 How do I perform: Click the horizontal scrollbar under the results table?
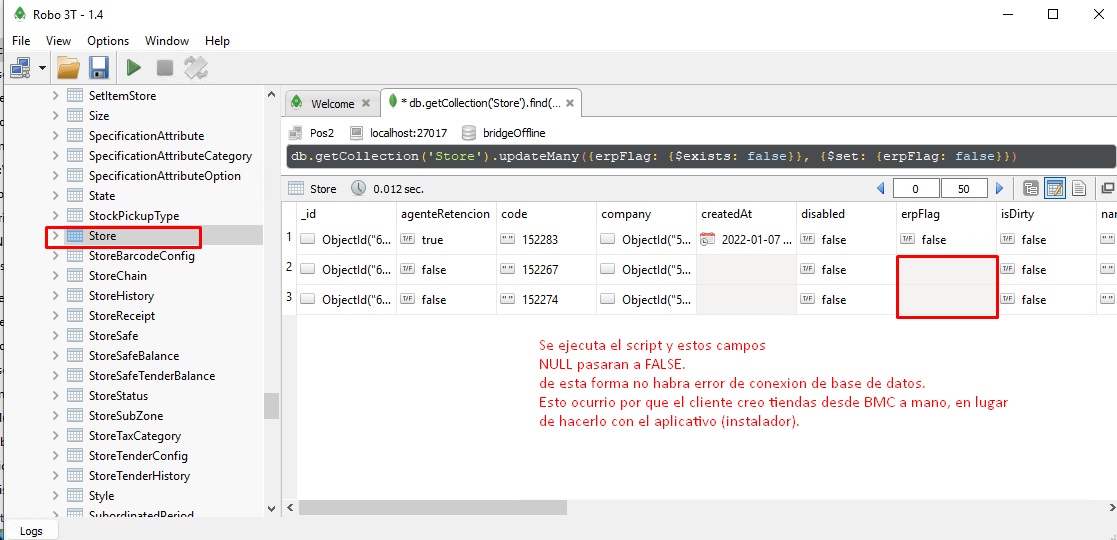coord(600,508)
